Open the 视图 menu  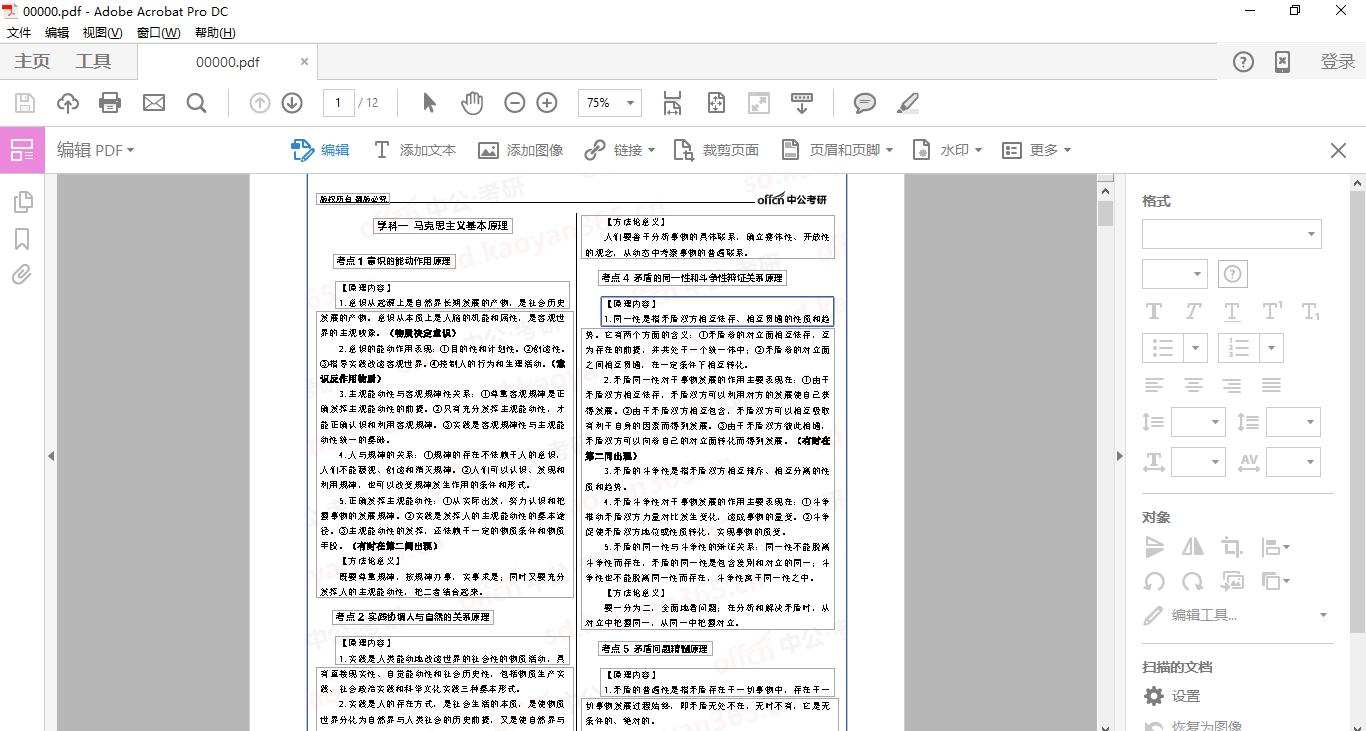pos(101,32)
